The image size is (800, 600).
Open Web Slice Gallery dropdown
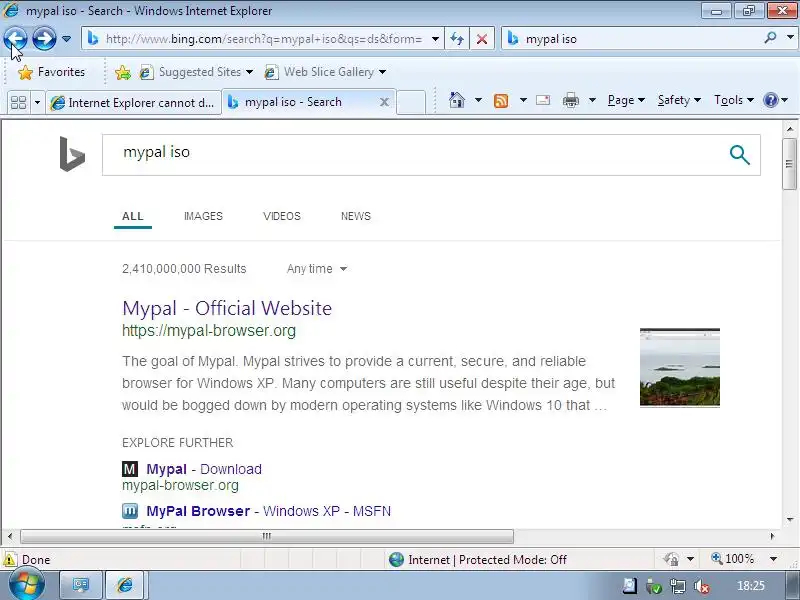point(325,72)
